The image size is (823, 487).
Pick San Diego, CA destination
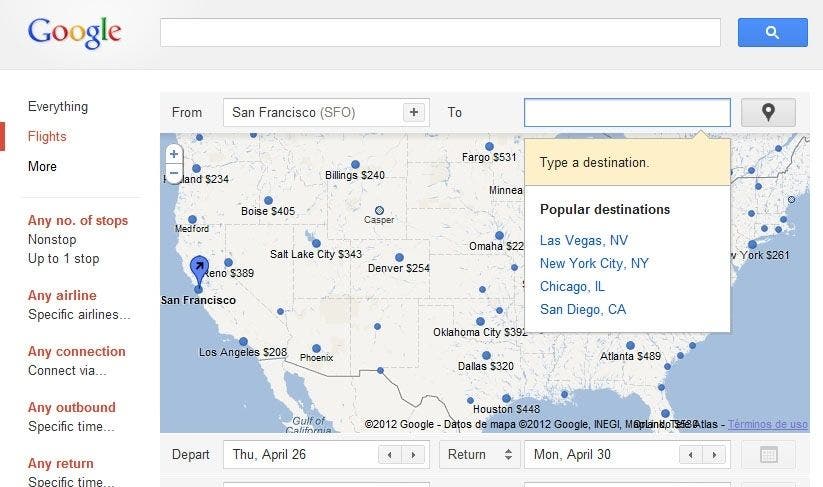583,310
